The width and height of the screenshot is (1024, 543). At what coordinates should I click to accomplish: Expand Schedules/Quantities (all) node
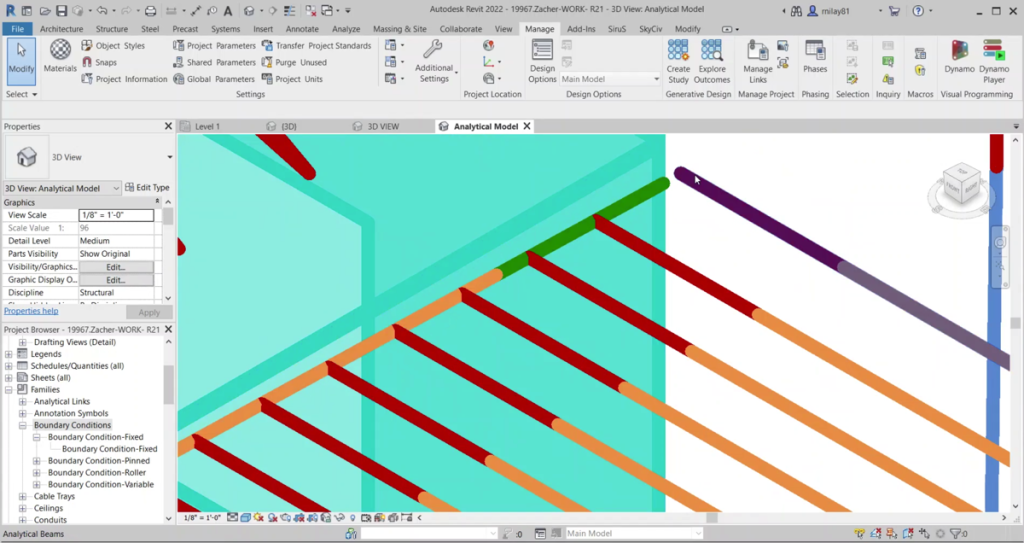pyautogui.click(x=9, y=366)
